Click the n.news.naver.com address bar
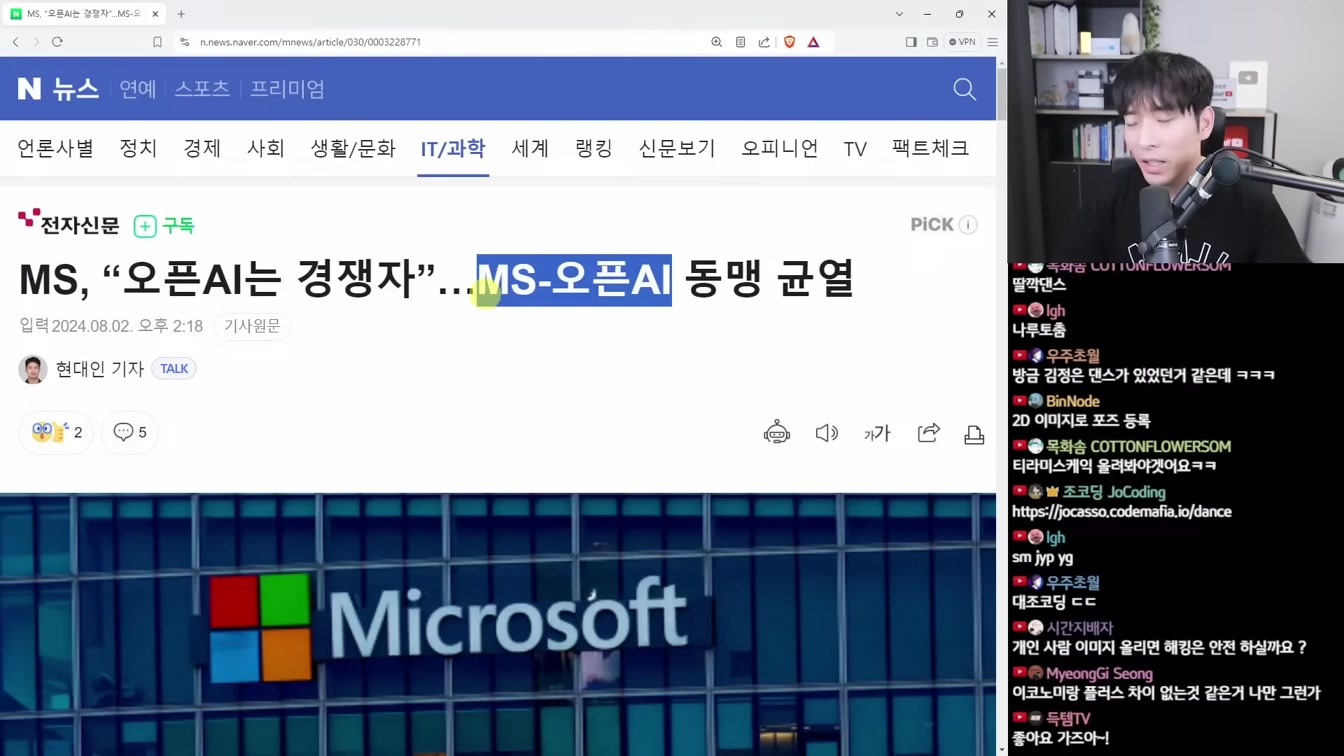This screenshot has width=1344, height=756. point(310,42)
